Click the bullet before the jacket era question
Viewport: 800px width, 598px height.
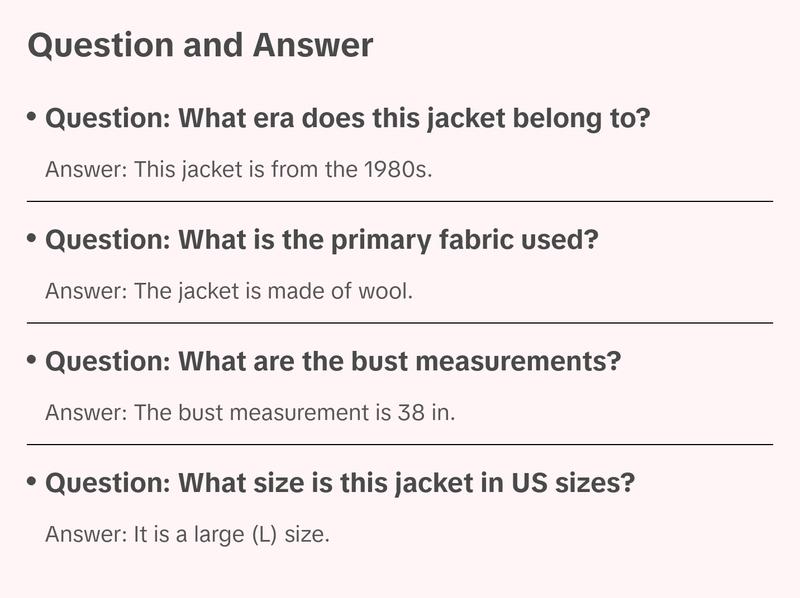pyautogui.click(x=33, y=117)
